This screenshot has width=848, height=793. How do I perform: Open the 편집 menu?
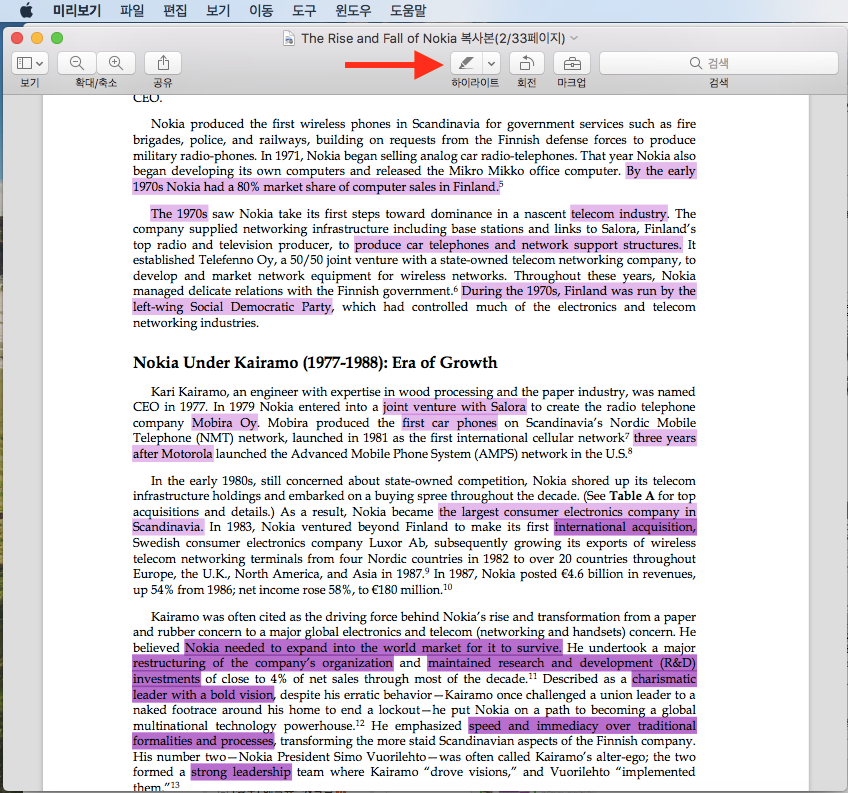coord(175,10)
